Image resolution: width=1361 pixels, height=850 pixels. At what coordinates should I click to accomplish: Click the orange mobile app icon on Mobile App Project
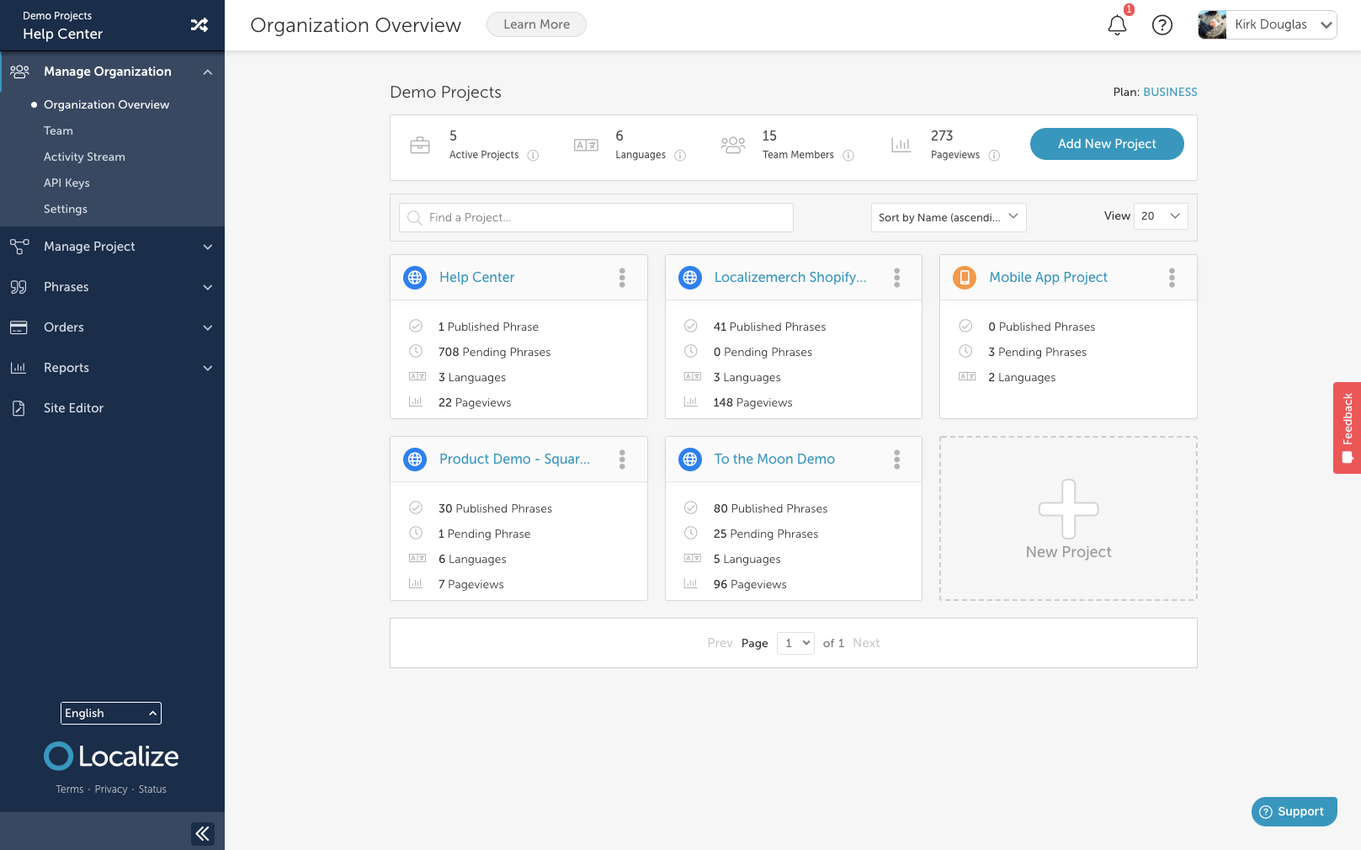click(964, 277)
